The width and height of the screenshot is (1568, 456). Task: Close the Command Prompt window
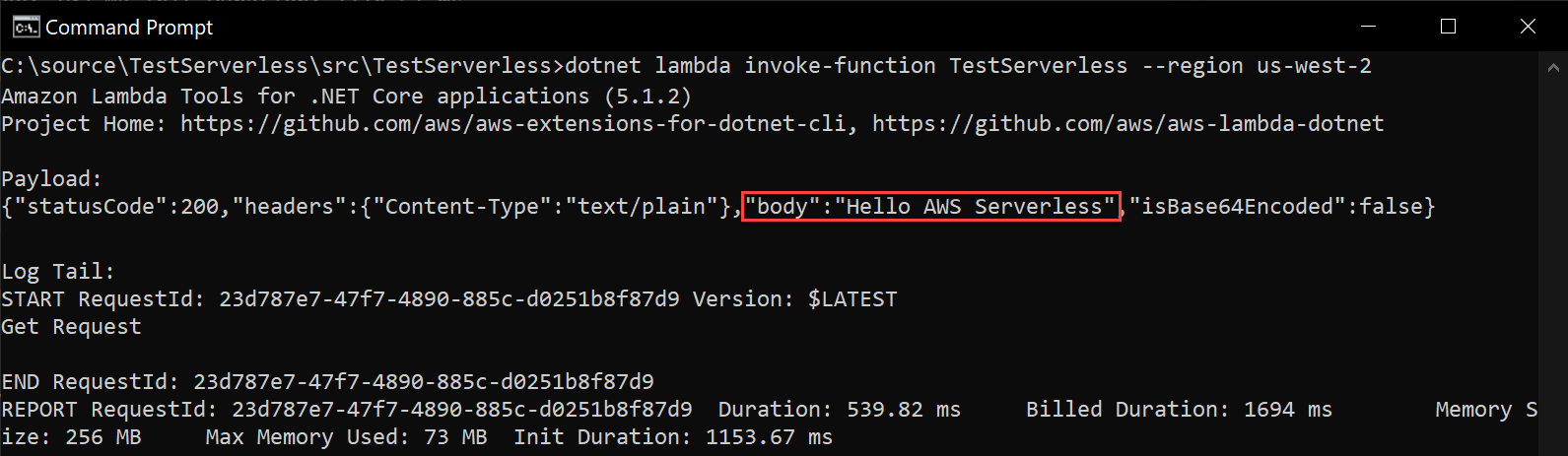[1528, 27]
